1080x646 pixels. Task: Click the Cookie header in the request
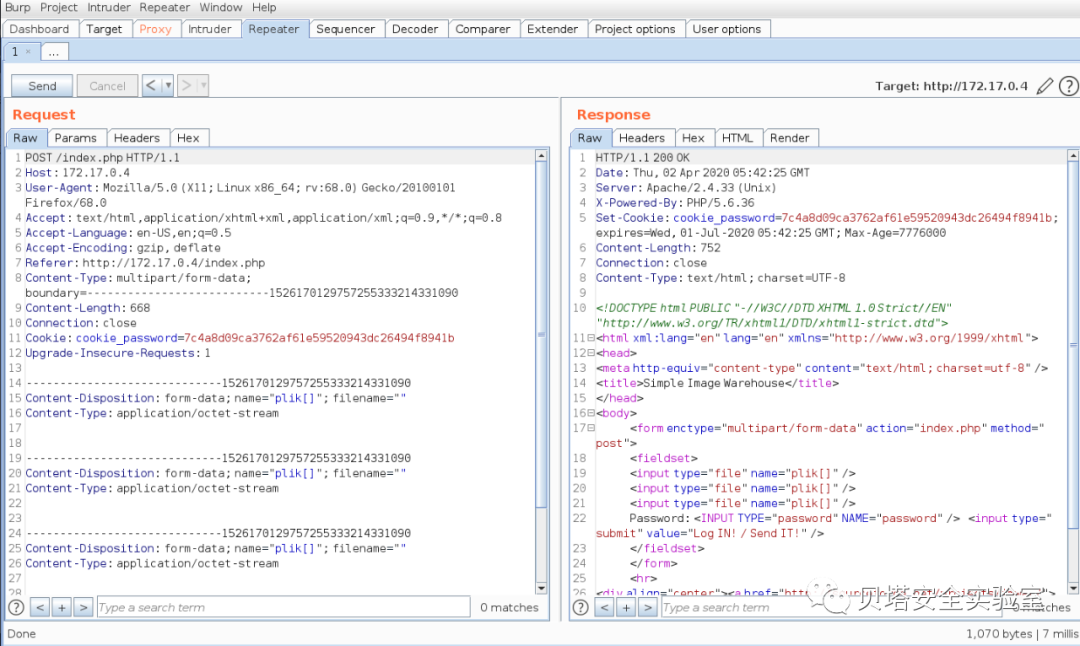pyautogui.click(x=240, y=338)
